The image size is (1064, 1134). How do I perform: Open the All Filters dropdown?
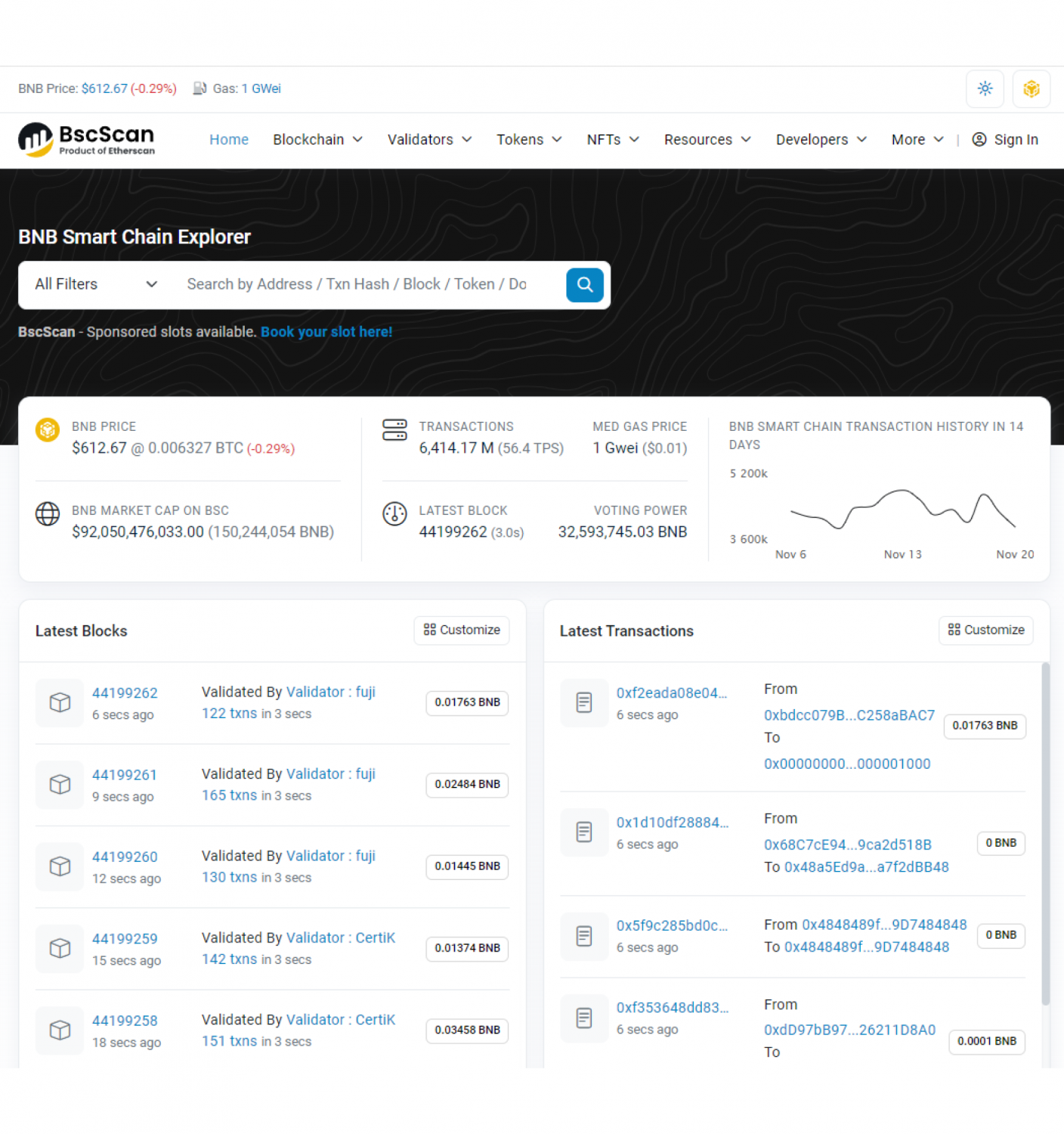pos(97,284)
